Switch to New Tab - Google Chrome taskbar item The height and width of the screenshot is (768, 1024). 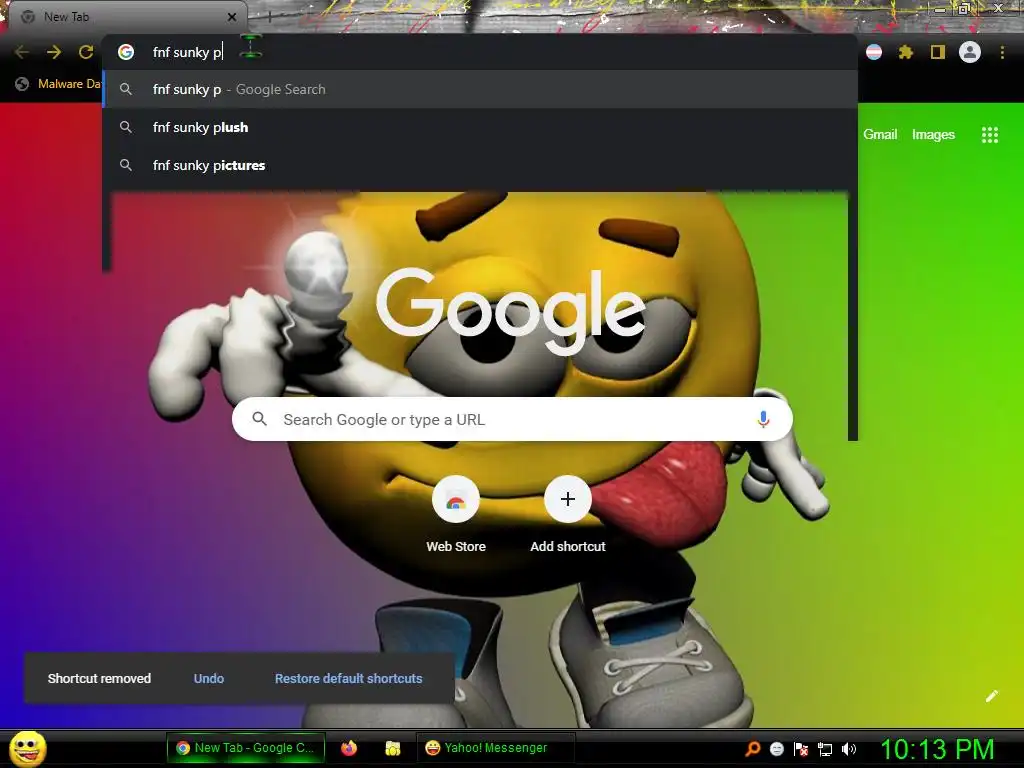click(x=246, y=748)
